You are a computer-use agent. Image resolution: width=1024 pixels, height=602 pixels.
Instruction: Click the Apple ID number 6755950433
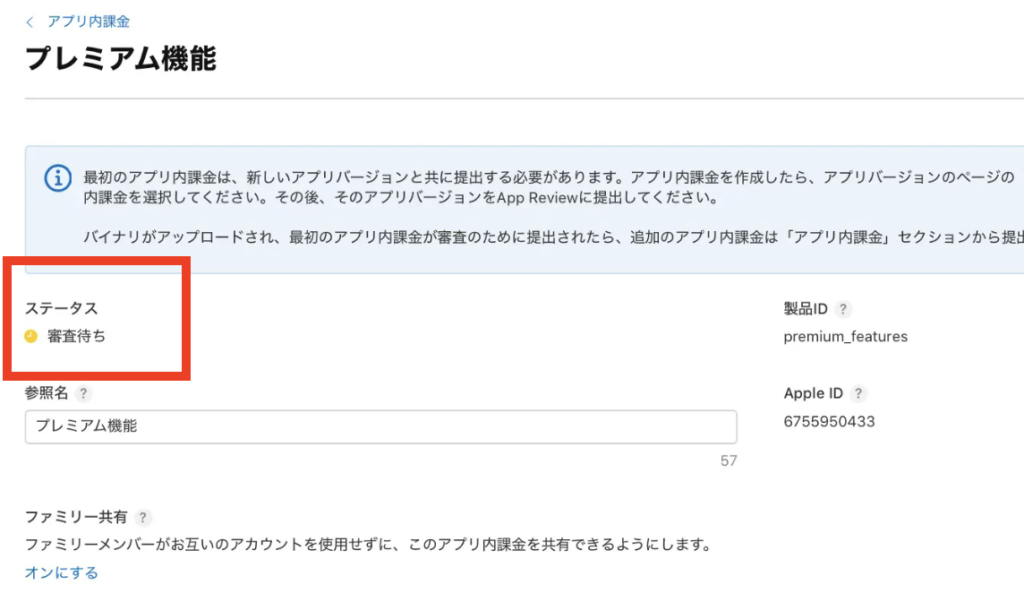tap(829, 422)
